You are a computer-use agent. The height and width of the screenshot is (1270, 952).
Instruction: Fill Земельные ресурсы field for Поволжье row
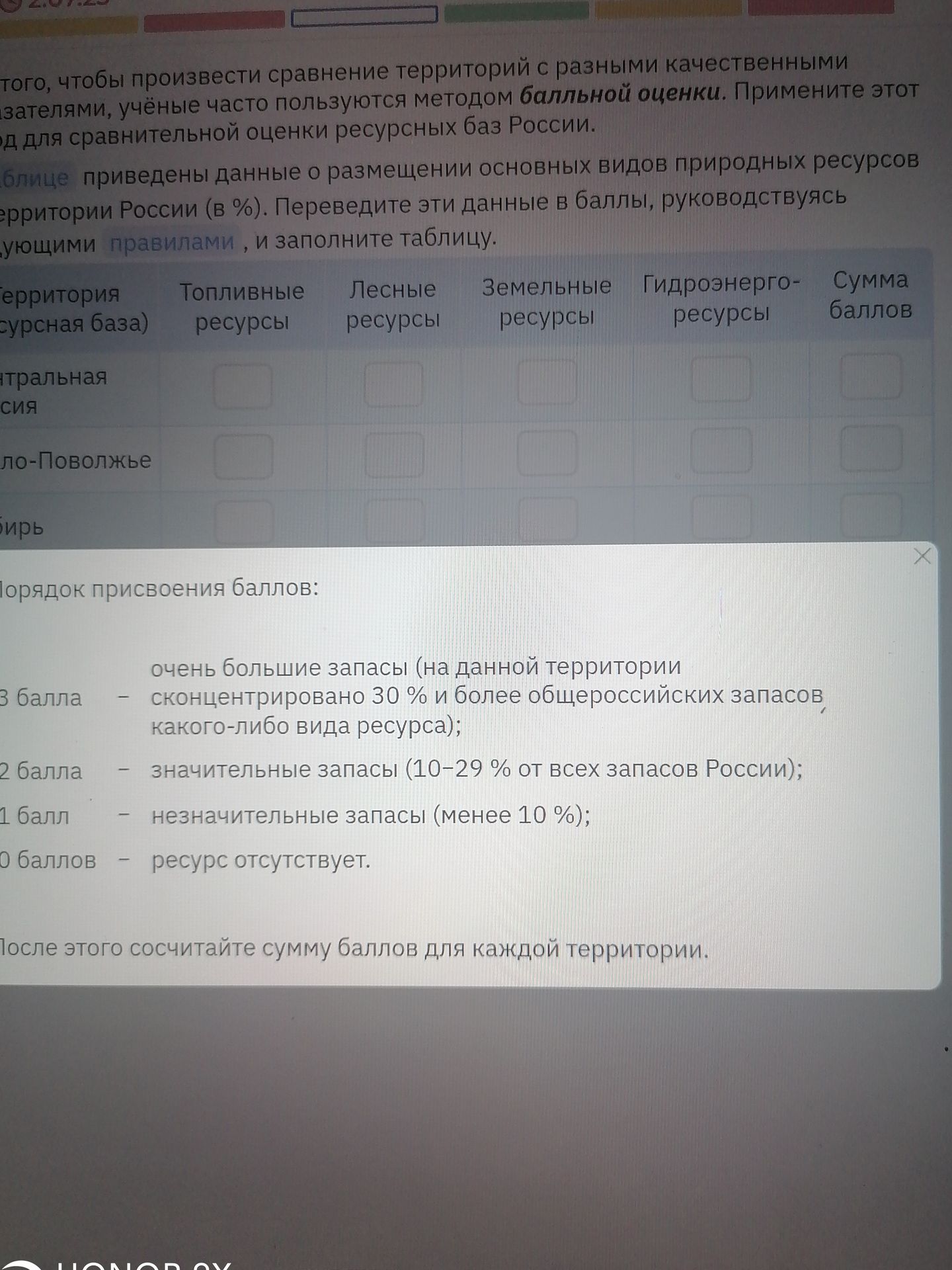[547, 454]
